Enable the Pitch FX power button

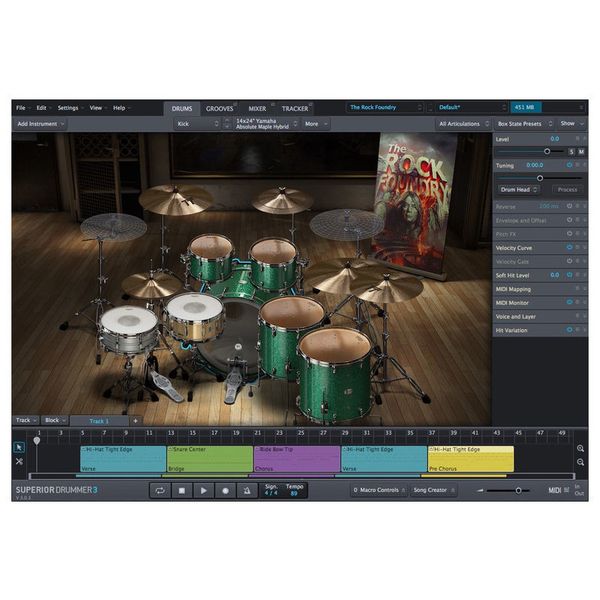(x=569, y=234)
